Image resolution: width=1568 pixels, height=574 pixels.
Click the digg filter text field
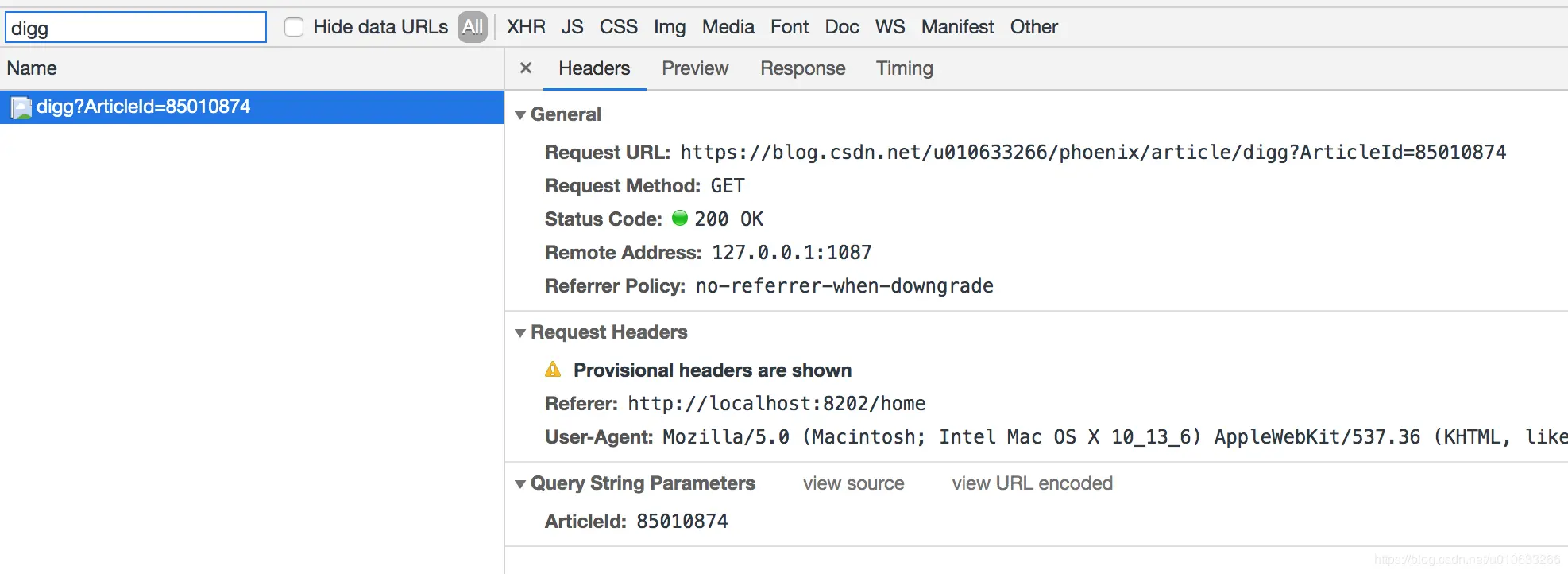[x=136, y=28]
